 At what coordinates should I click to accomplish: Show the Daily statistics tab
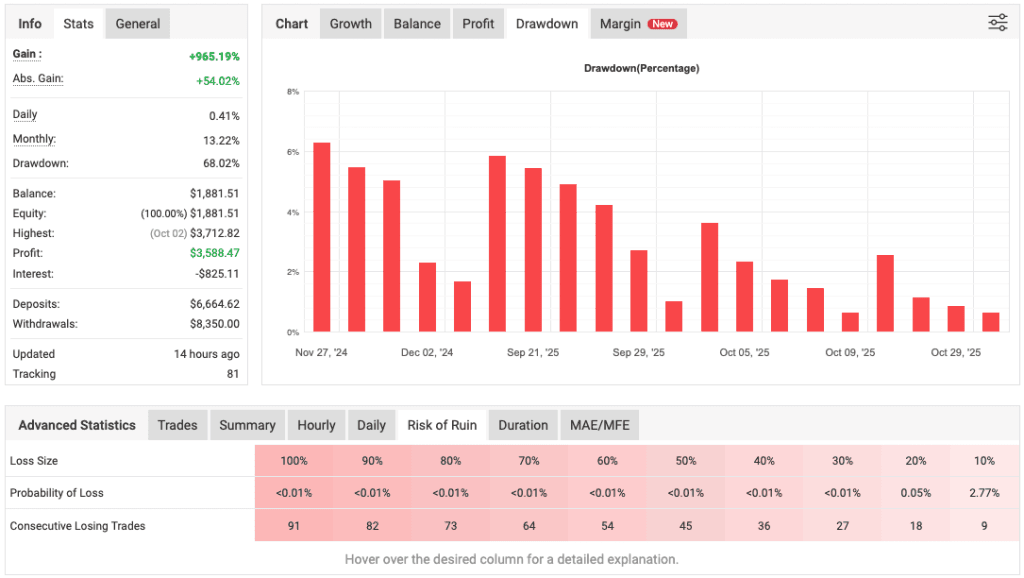tap(371, 425)
